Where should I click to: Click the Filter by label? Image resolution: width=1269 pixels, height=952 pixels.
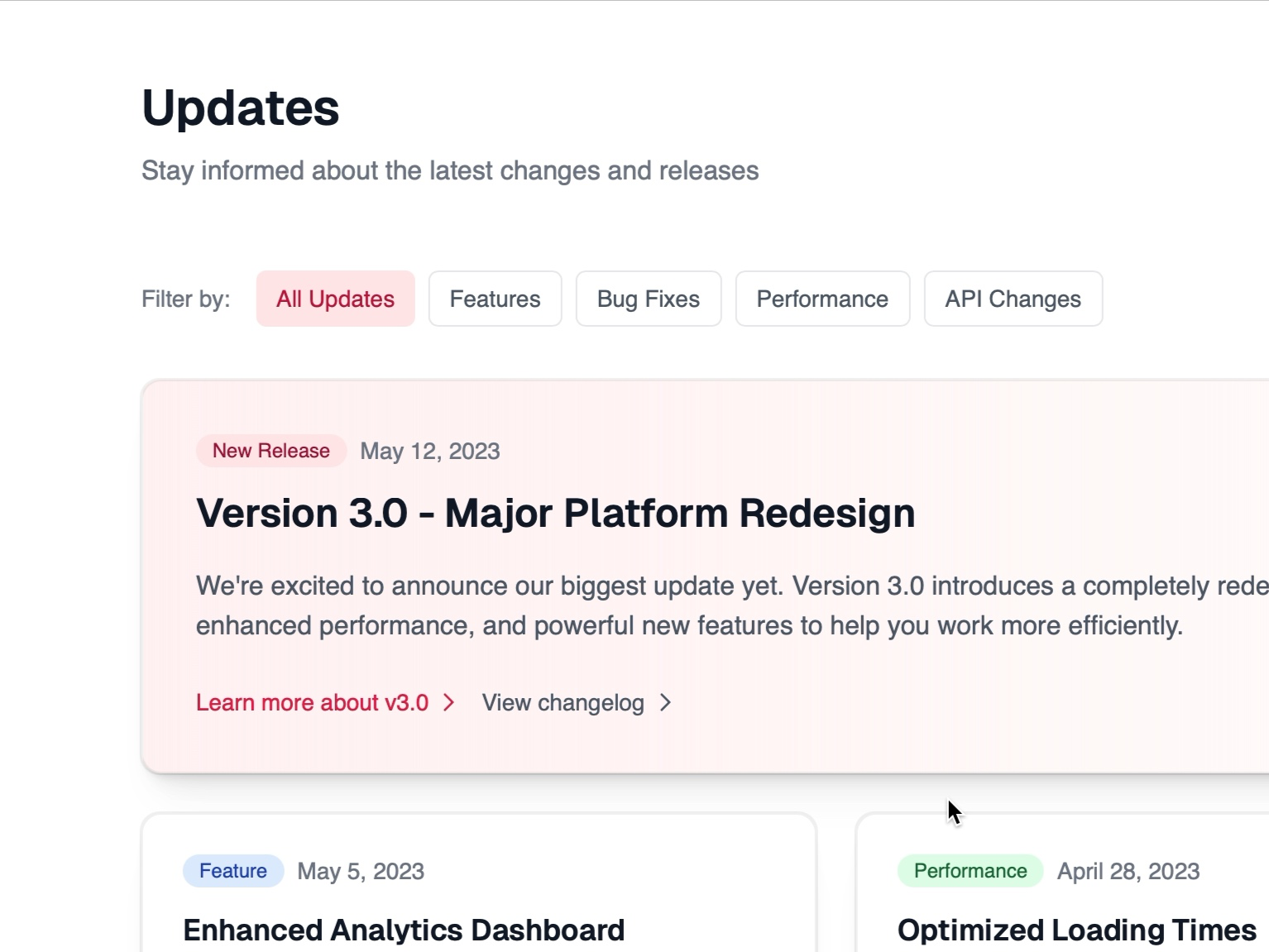pos(184,299)
